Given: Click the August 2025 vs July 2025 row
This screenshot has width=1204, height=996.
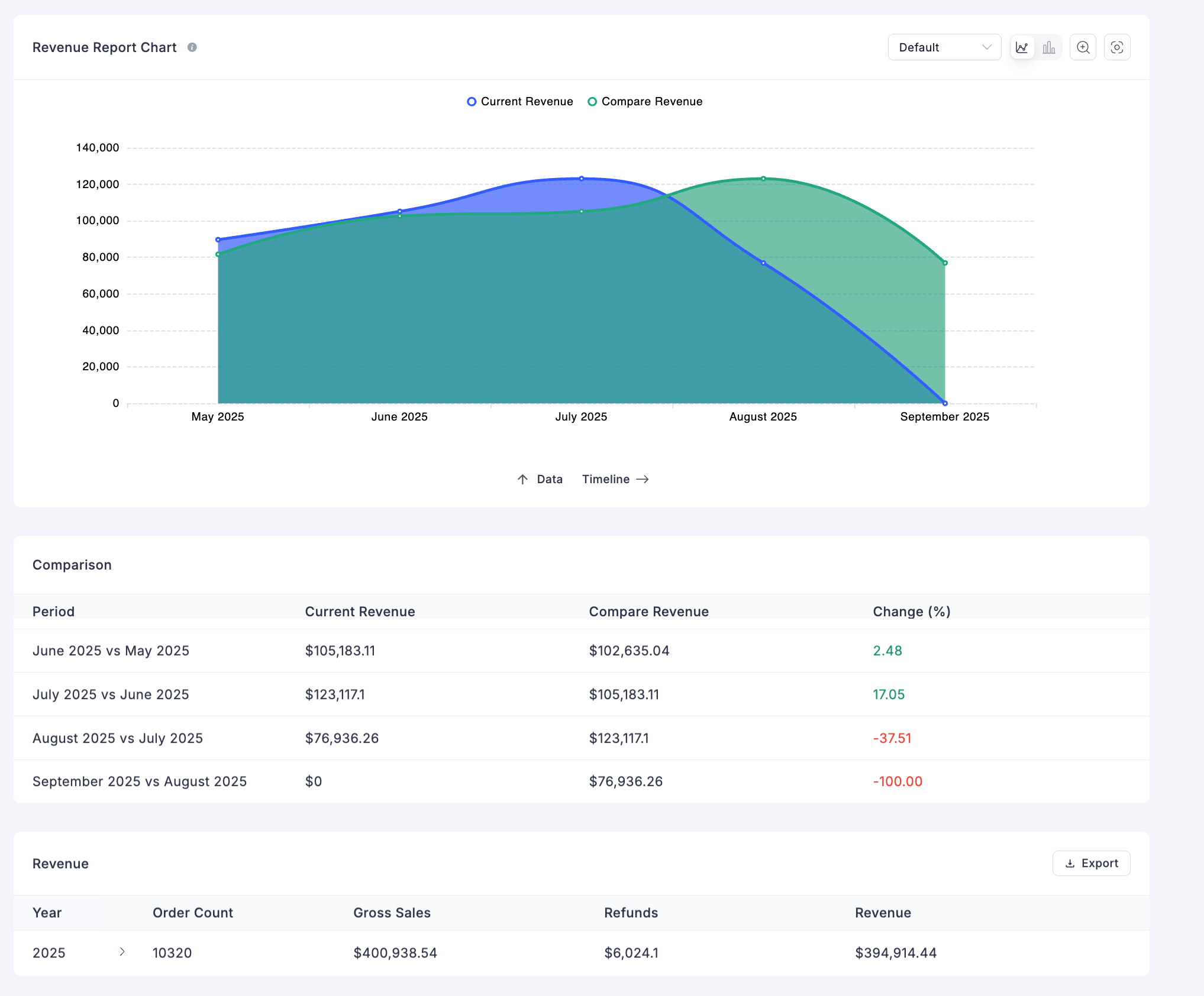Looking at the screenshot, I should pos(118,738).
